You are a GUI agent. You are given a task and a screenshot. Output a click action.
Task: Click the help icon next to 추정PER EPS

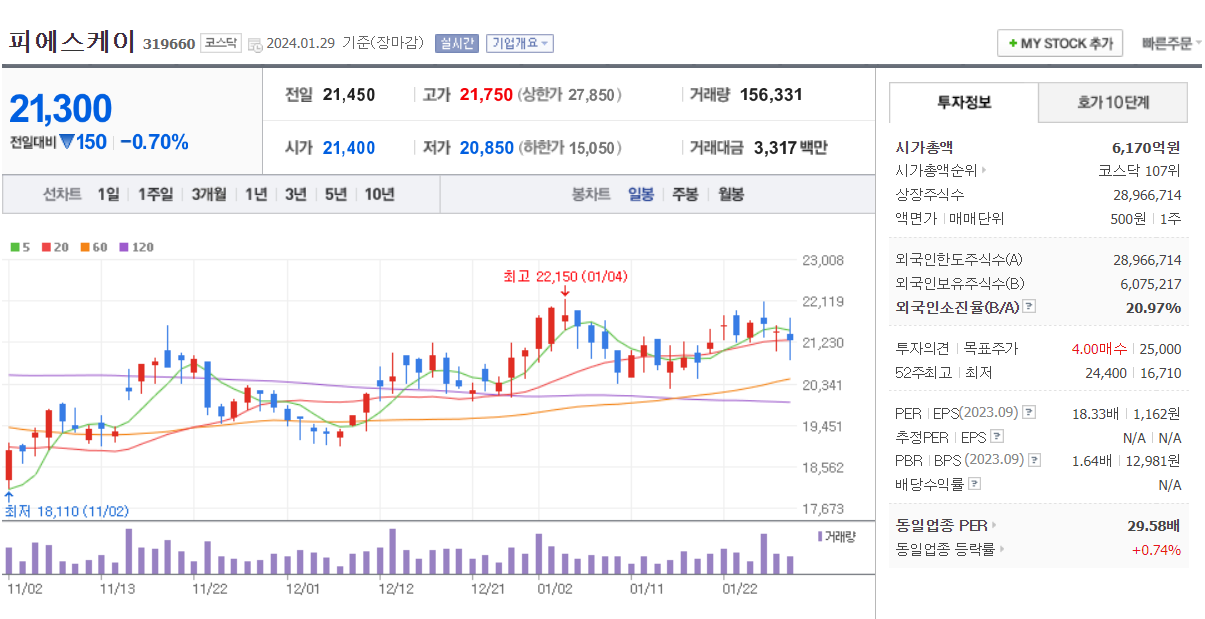point(996,437)
